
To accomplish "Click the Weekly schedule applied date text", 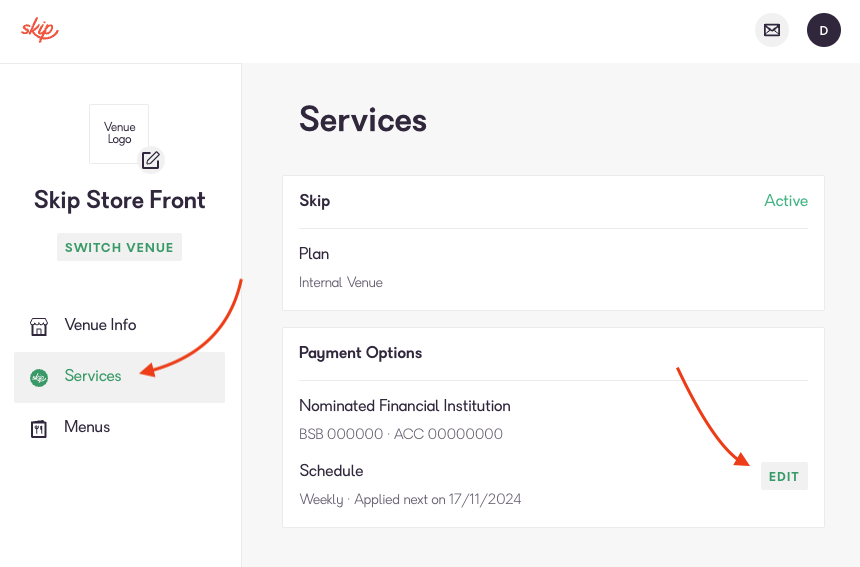I will [x=410, y=500].
